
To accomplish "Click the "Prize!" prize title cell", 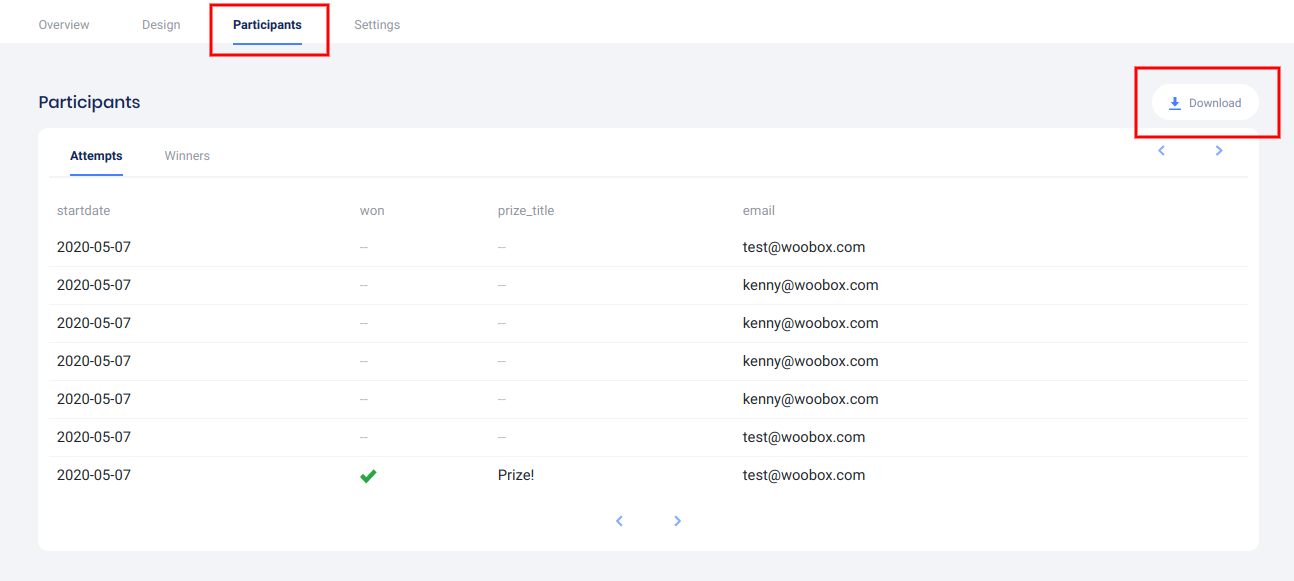I will [516, 475].
